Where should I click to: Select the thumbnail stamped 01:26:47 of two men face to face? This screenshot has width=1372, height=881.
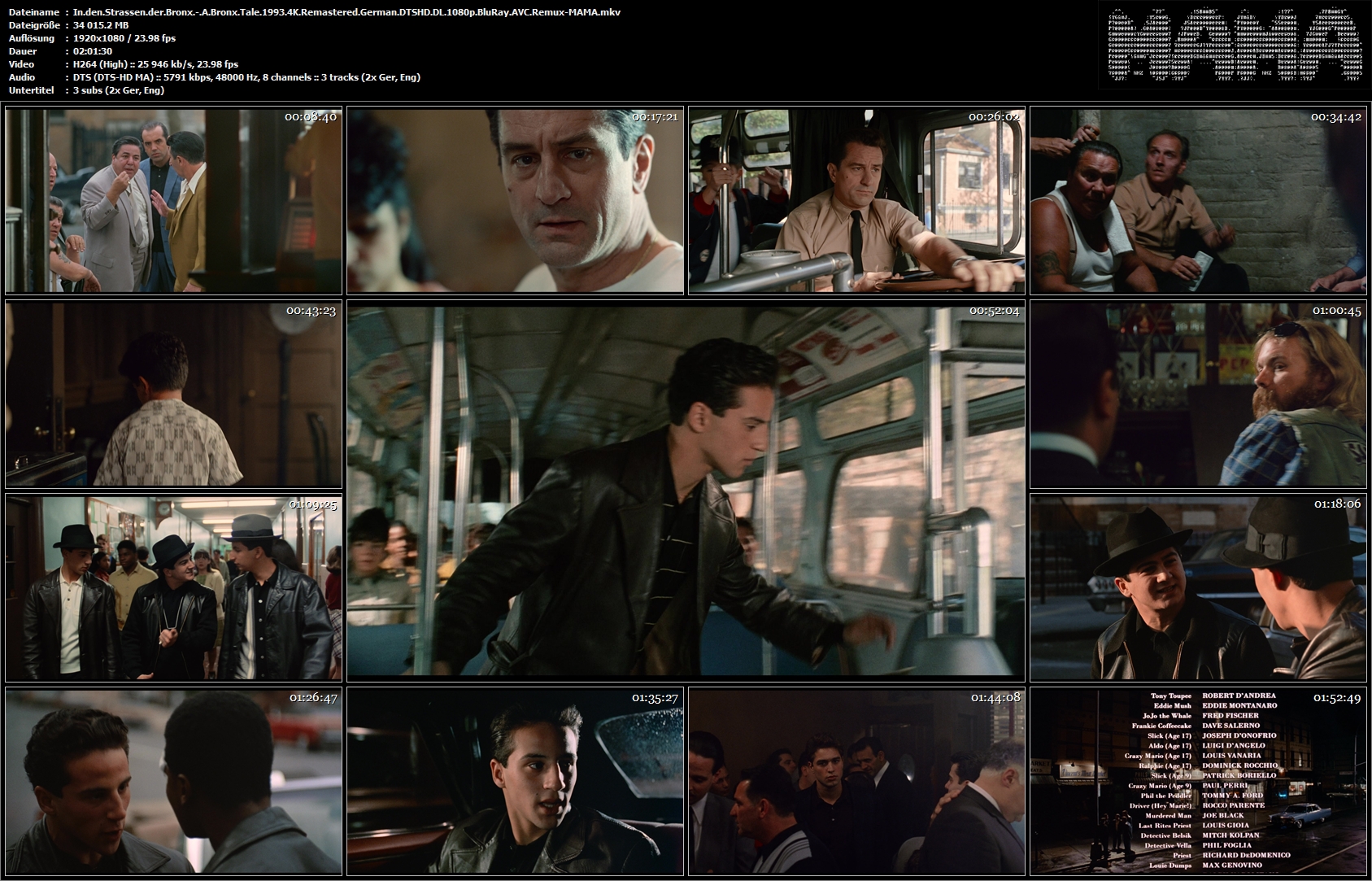[x=173, y=781]
